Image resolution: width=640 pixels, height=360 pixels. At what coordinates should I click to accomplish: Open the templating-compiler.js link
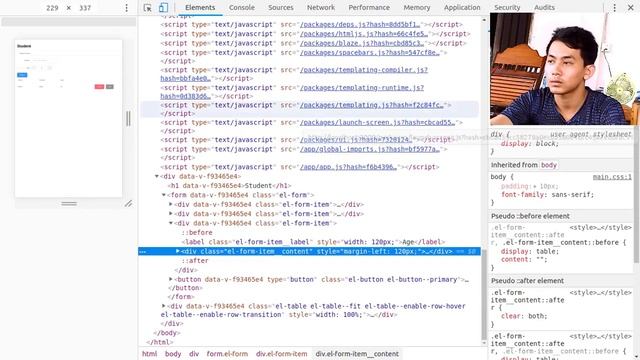pos(363,70)
